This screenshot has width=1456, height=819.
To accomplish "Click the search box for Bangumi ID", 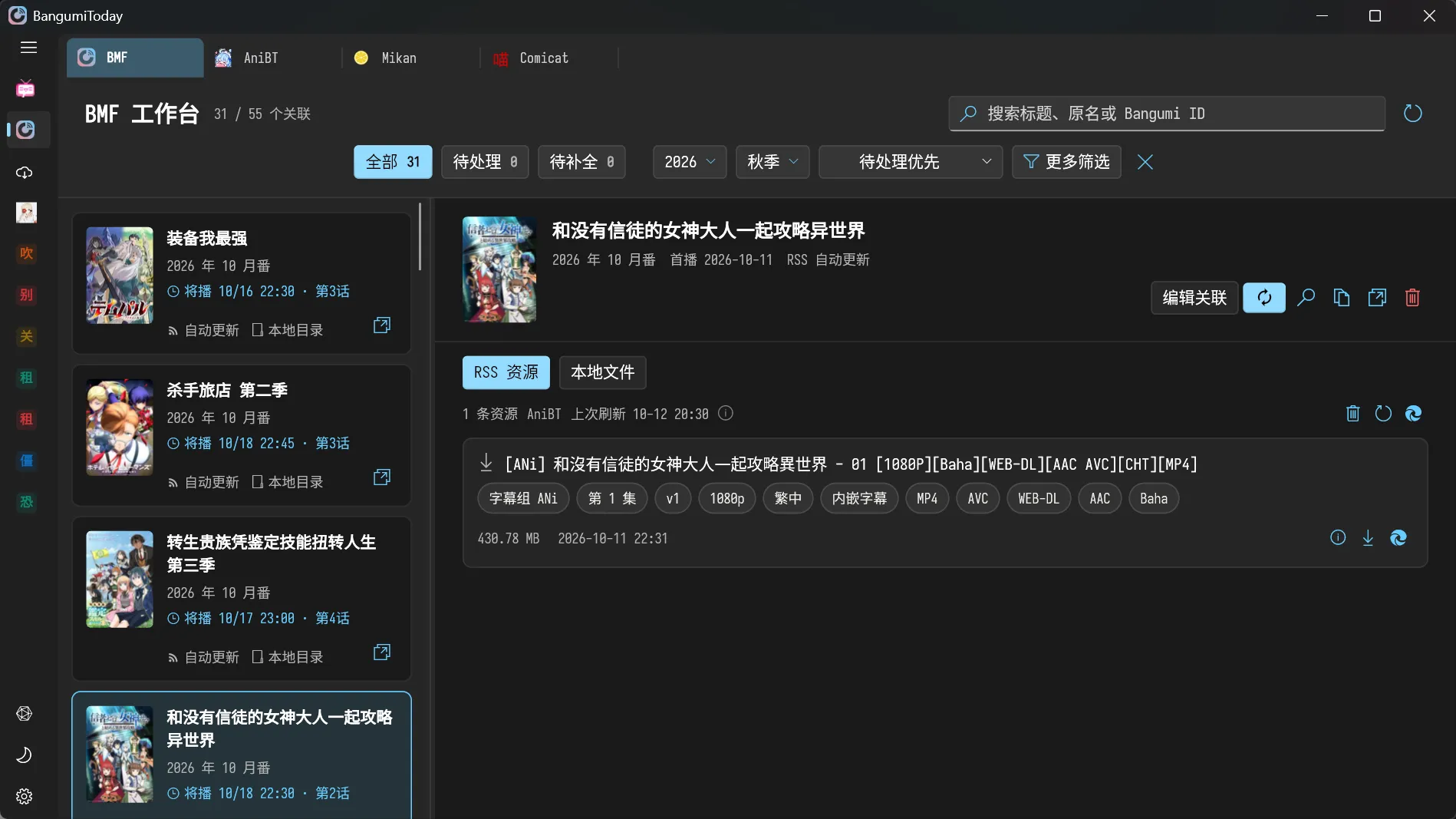I will pyautogui.click(x=1167, y=114).
